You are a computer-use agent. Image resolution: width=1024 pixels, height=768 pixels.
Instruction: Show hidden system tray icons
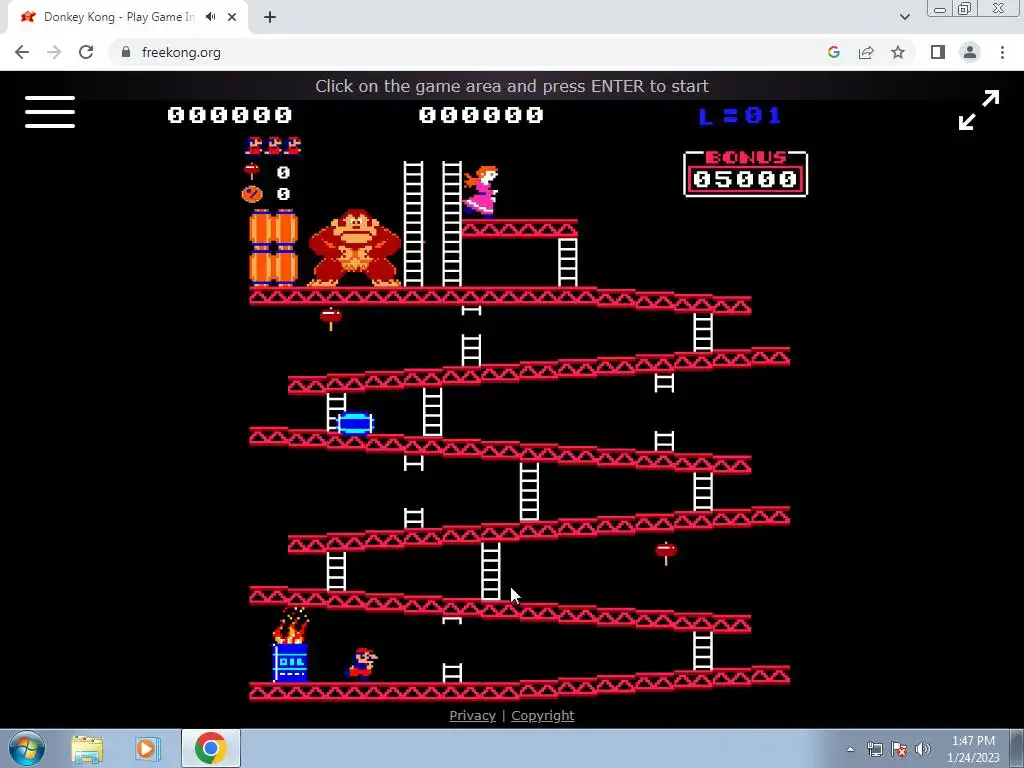coord(850,749)
